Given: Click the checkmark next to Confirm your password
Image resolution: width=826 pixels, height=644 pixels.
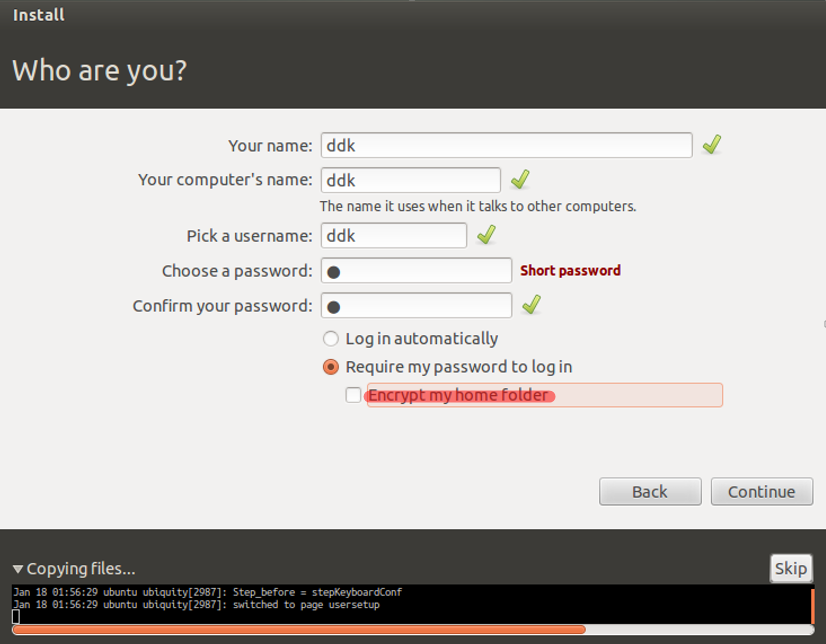Looking at the screenshot, I should 531,305.
